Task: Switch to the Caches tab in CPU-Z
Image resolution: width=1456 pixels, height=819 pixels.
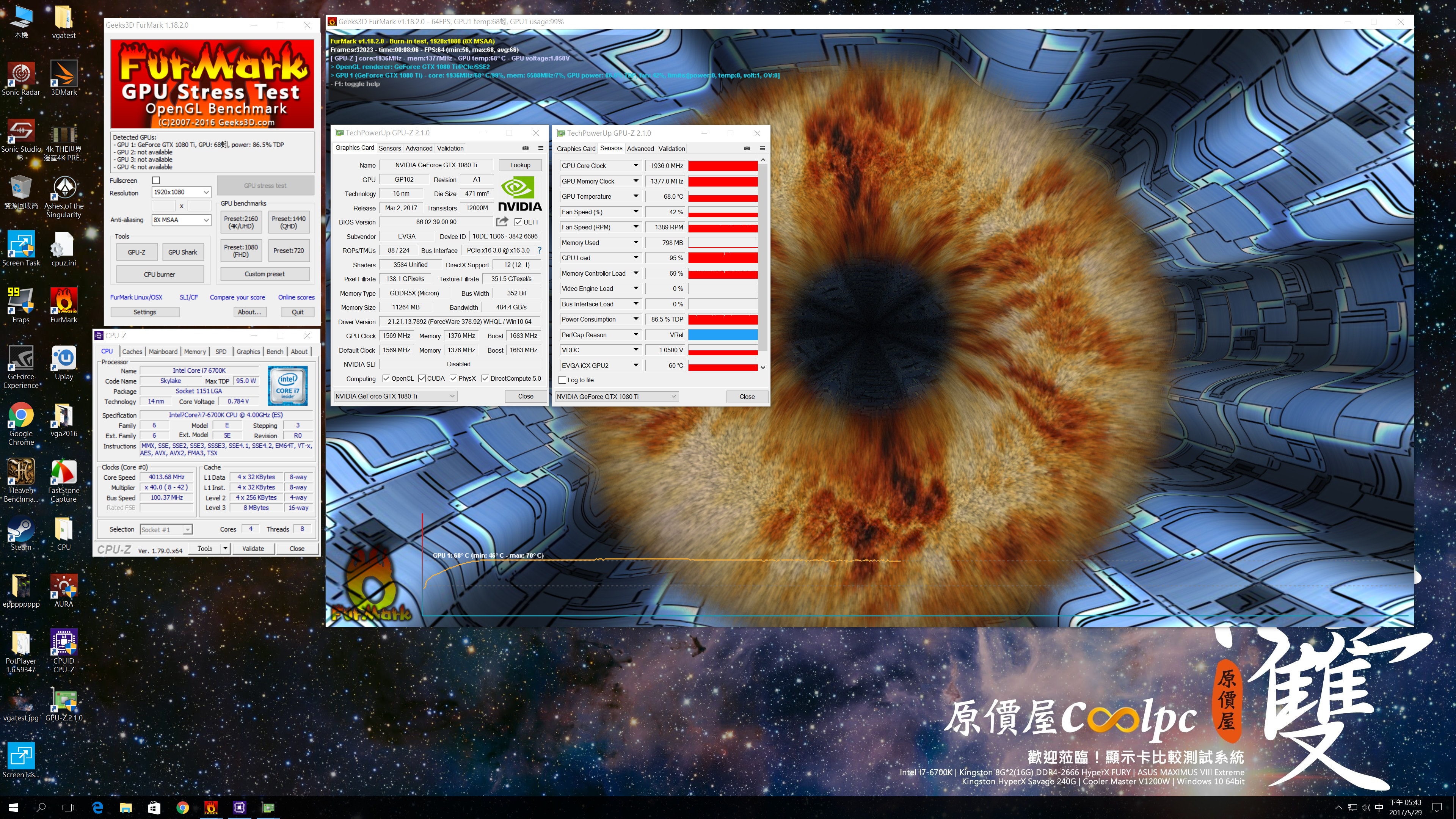Action: tap(132, 351)
